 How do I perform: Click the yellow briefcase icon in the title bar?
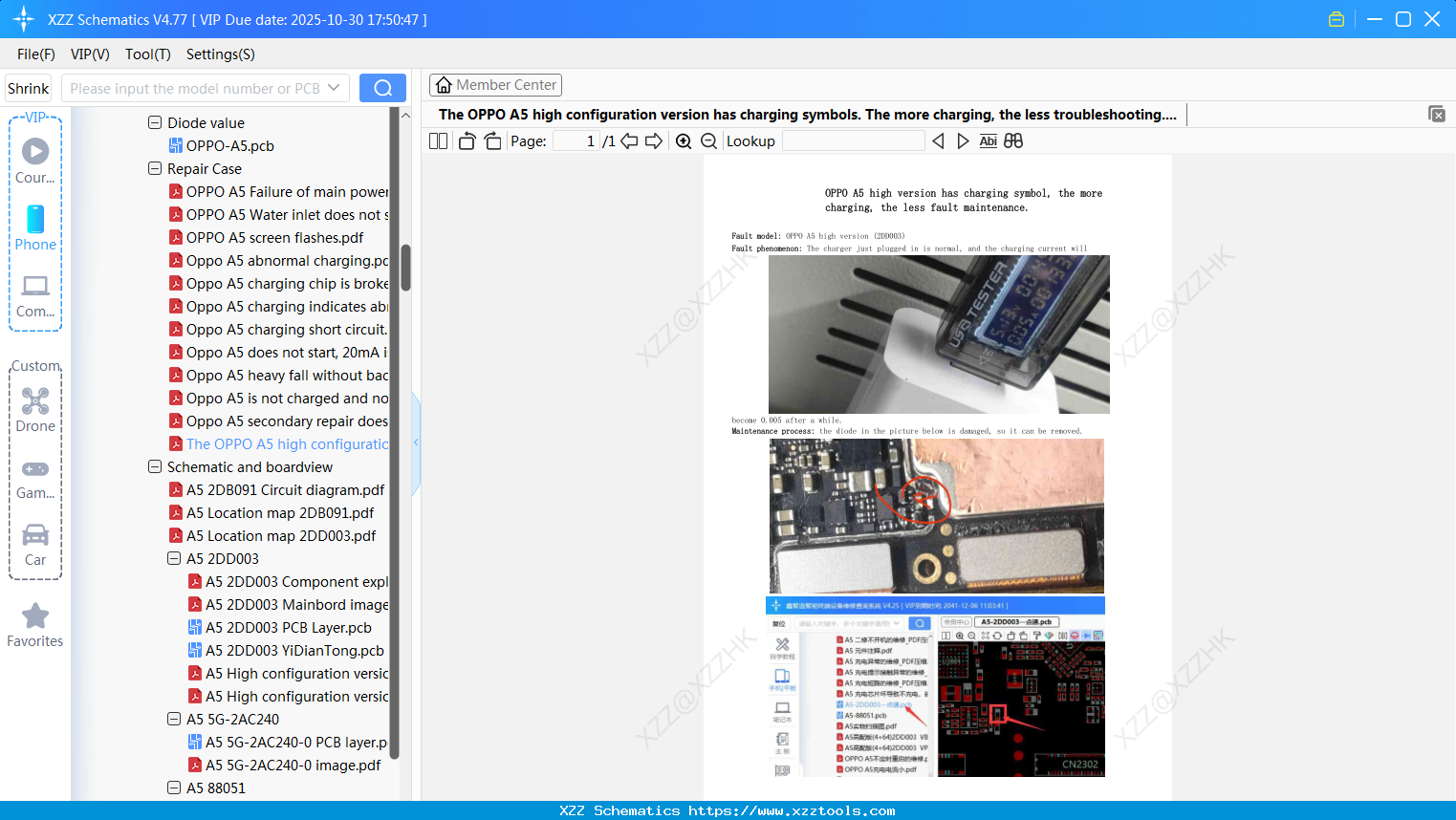[1336, 19]
